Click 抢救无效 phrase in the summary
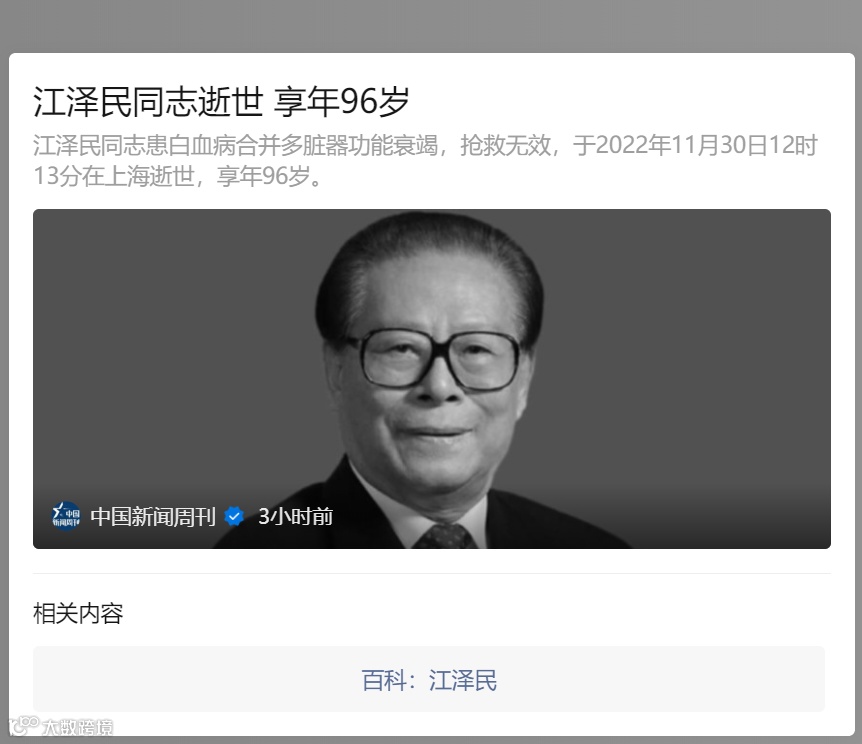862x744 pixels. [x=505, y=145]
